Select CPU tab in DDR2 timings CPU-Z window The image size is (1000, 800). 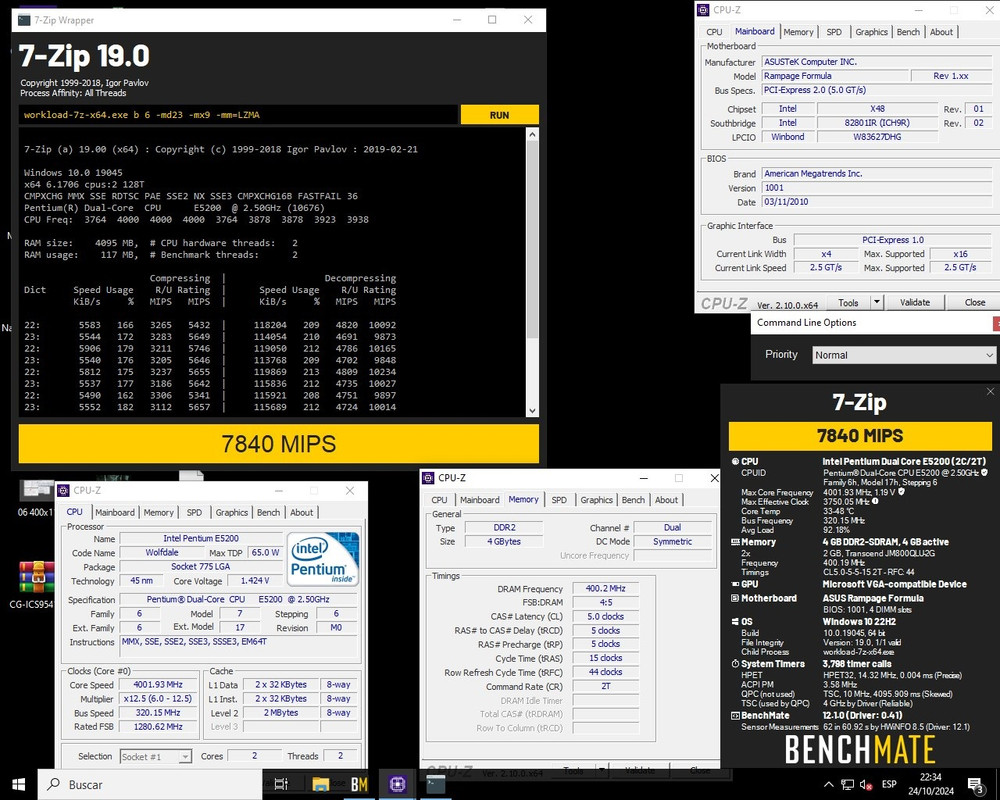click(439, 500)
